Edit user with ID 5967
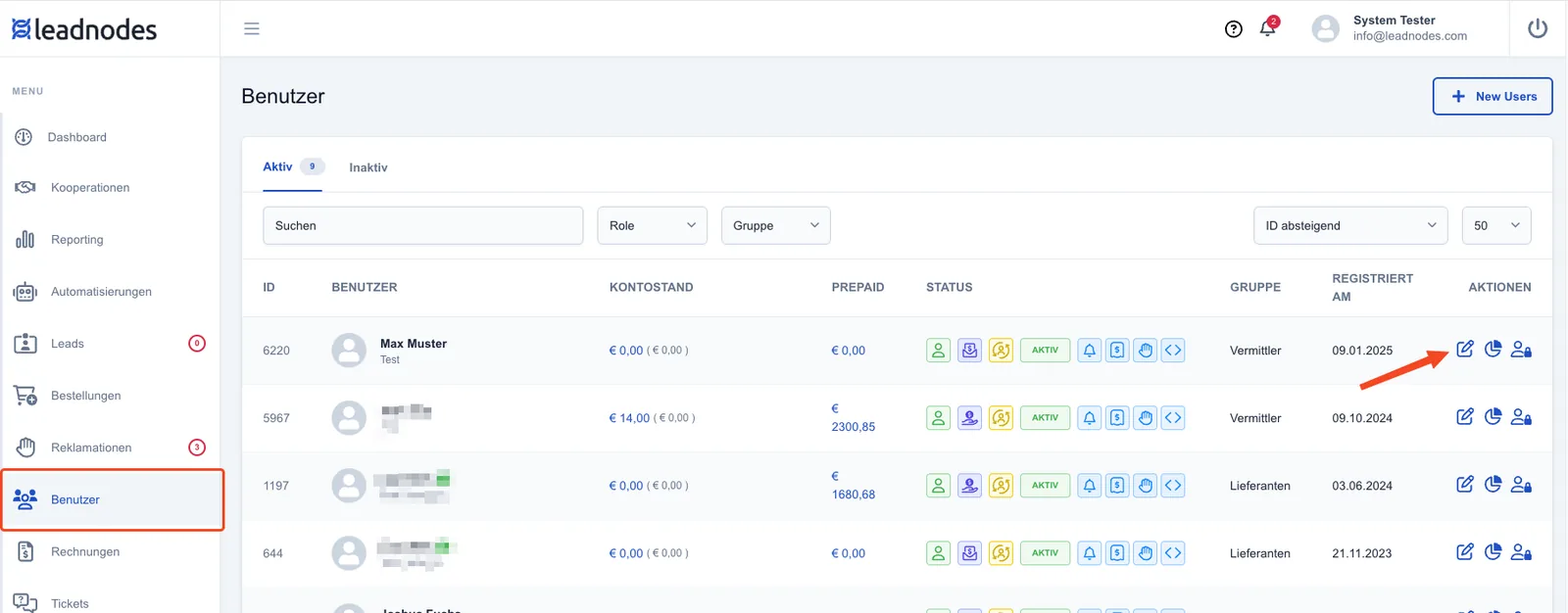Screen dimensions: 1568x613 coord(1465,416)
